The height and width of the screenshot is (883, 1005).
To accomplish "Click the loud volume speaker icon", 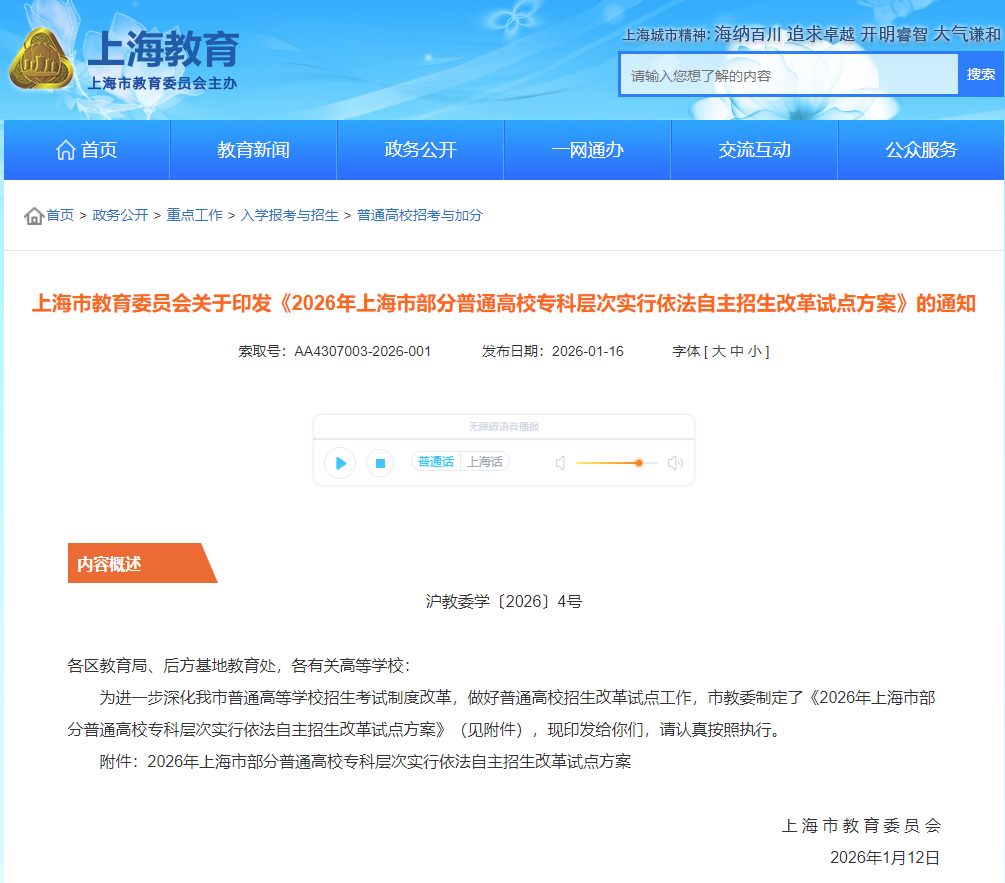I will [675, 463].
